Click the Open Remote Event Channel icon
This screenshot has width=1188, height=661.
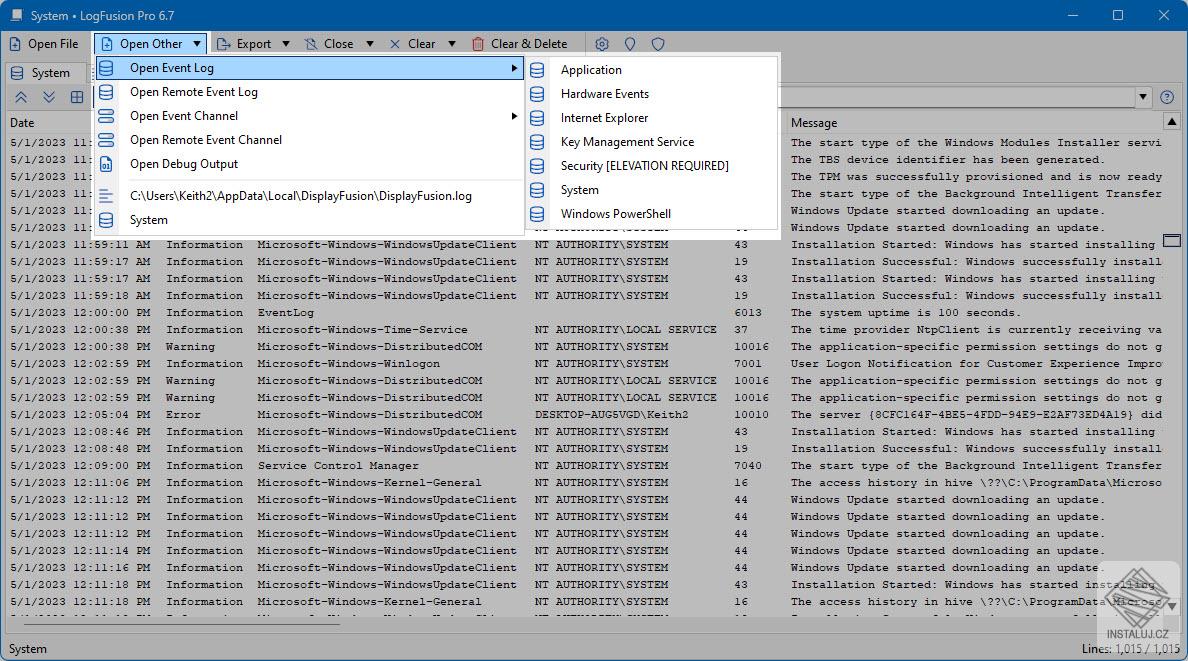106,140
